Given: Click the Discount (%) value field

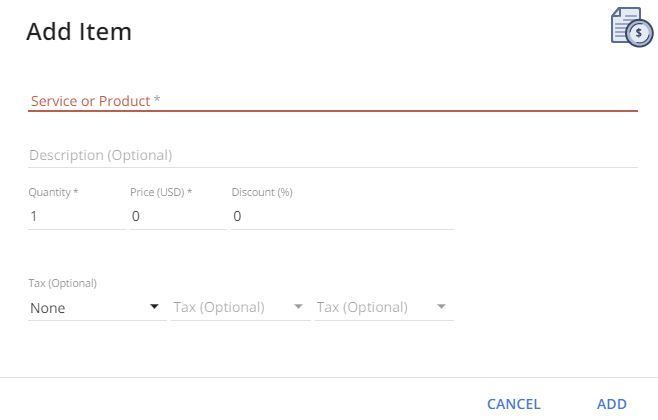Looking at the screenshot, I should (x=342, y=216).
